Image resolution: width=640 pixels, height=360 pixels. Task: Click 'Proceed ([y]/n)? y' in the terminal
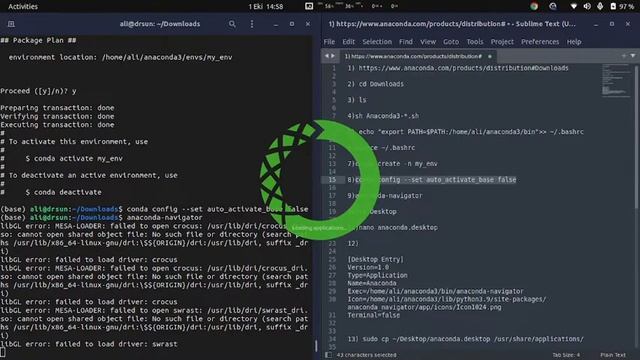[x=38, y=91]
